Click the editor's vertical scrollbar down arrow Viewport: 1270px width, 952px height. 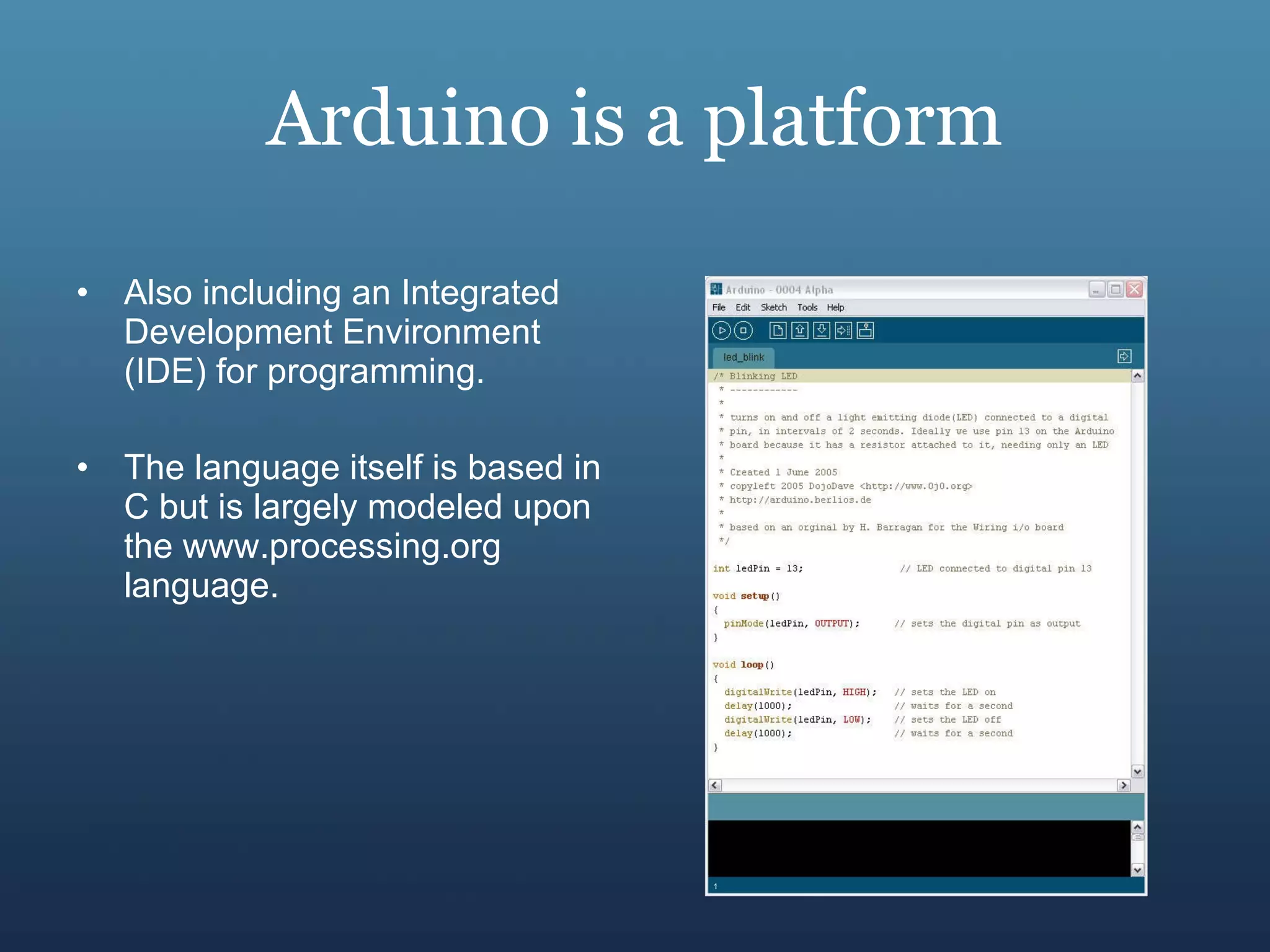[1137, 772]
